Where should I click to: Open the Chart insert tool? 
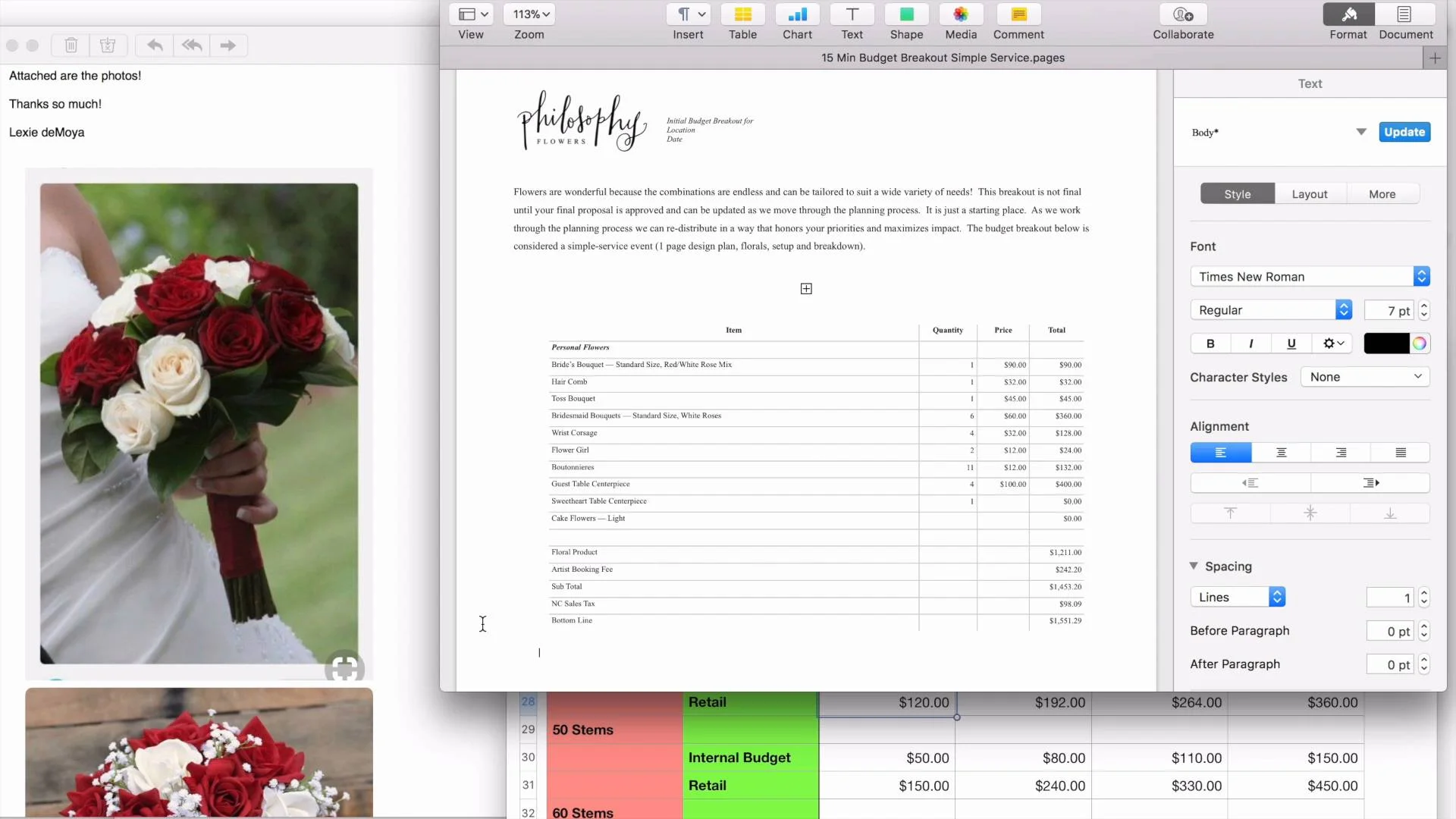pos(797,15)
